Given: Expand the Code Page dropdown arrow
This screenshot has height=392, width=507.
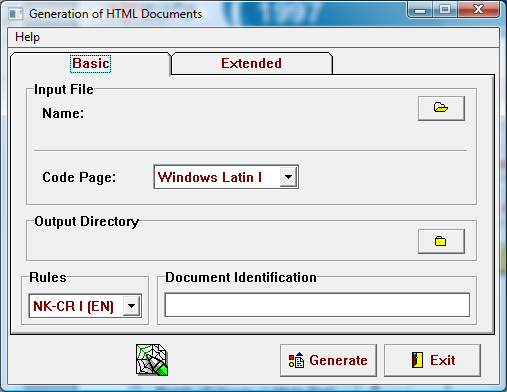Looking at the screenshot, I should (x=288, y=177).
